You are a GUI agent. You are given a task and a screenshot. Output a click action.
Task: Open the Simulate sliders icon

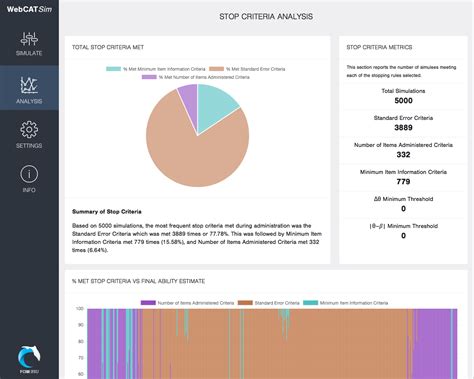pos(29,39)
